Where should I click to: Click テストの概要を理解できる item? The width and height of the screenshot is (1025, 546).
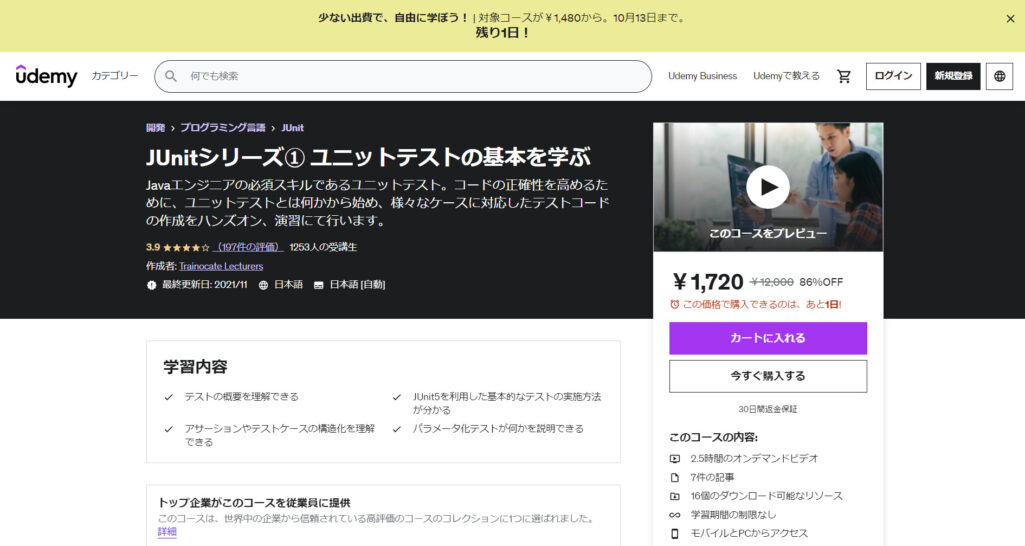pyautogui.click(x=241, y=397)
